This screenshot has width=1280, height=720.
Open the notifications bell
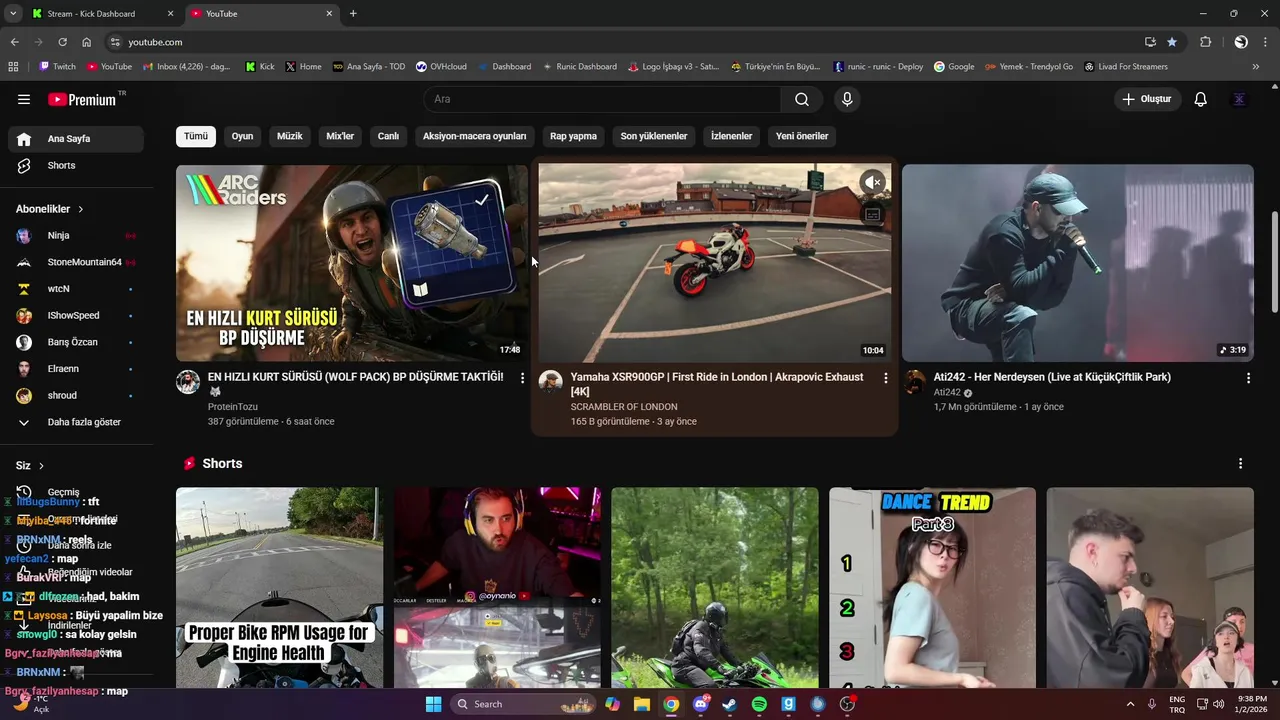pos(1201,99)
